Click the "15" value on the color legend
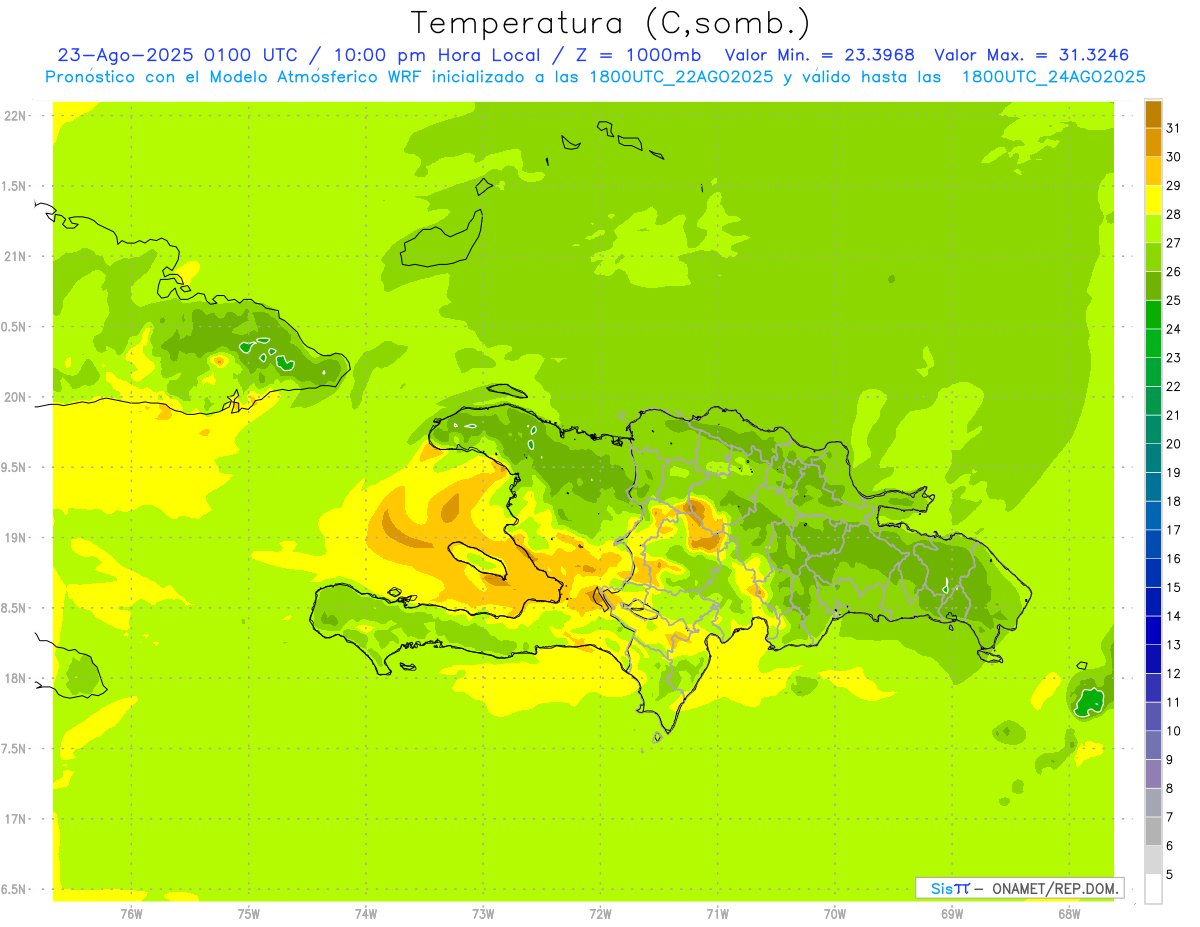This screenshot has width=1200, height=927. pos(1173,588)
